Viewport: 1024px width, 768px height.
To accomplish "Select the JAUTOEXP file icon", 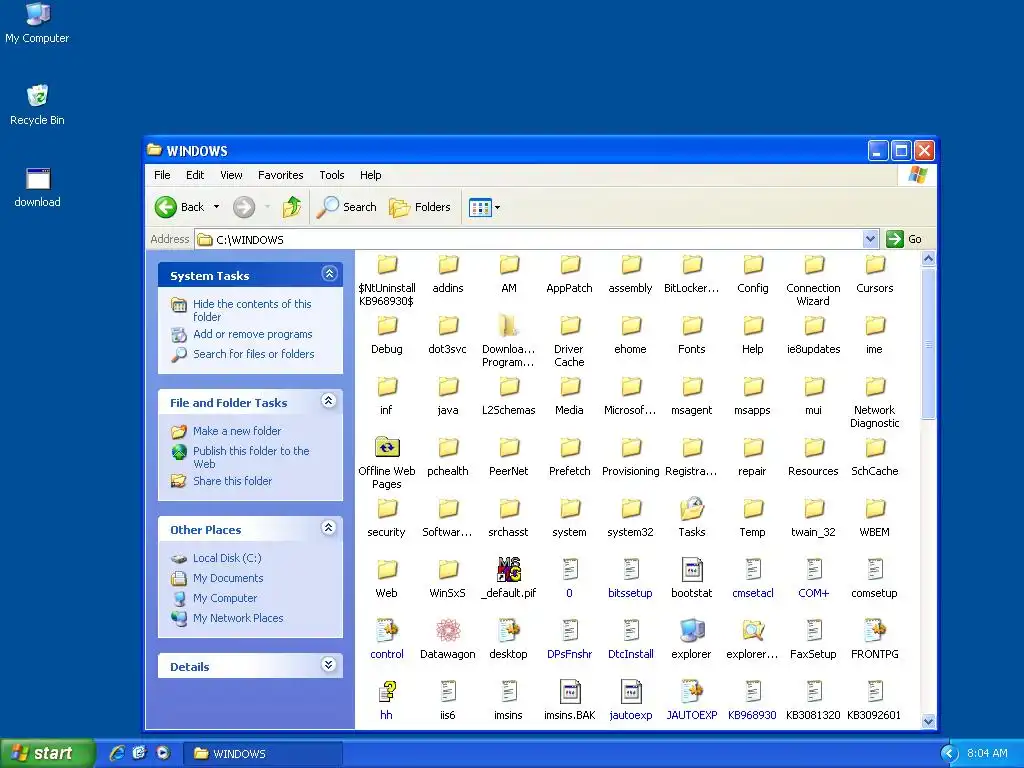I will (x=692, y=700).
